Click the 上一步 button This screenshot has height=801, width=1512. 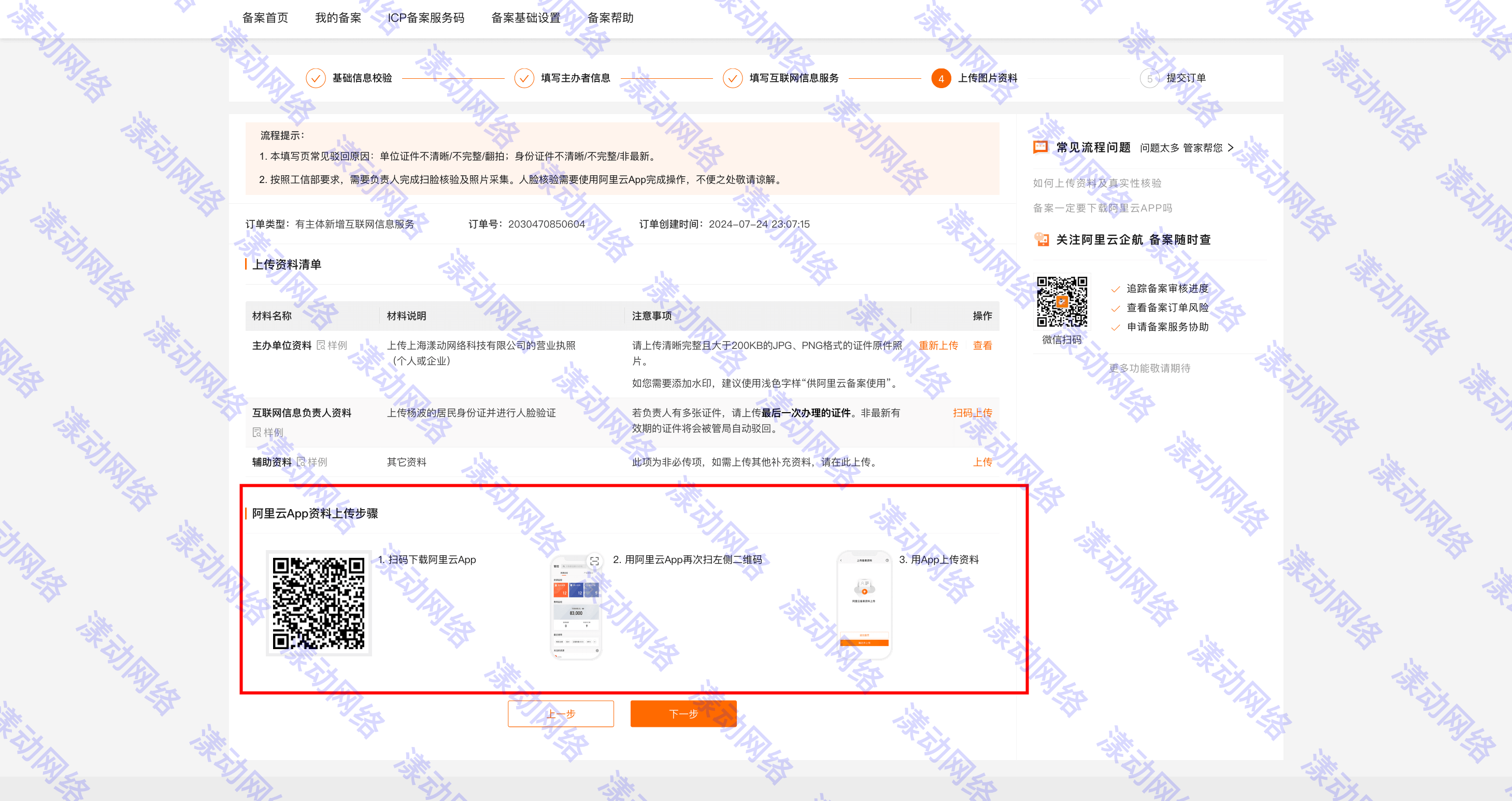pos(561,713)
